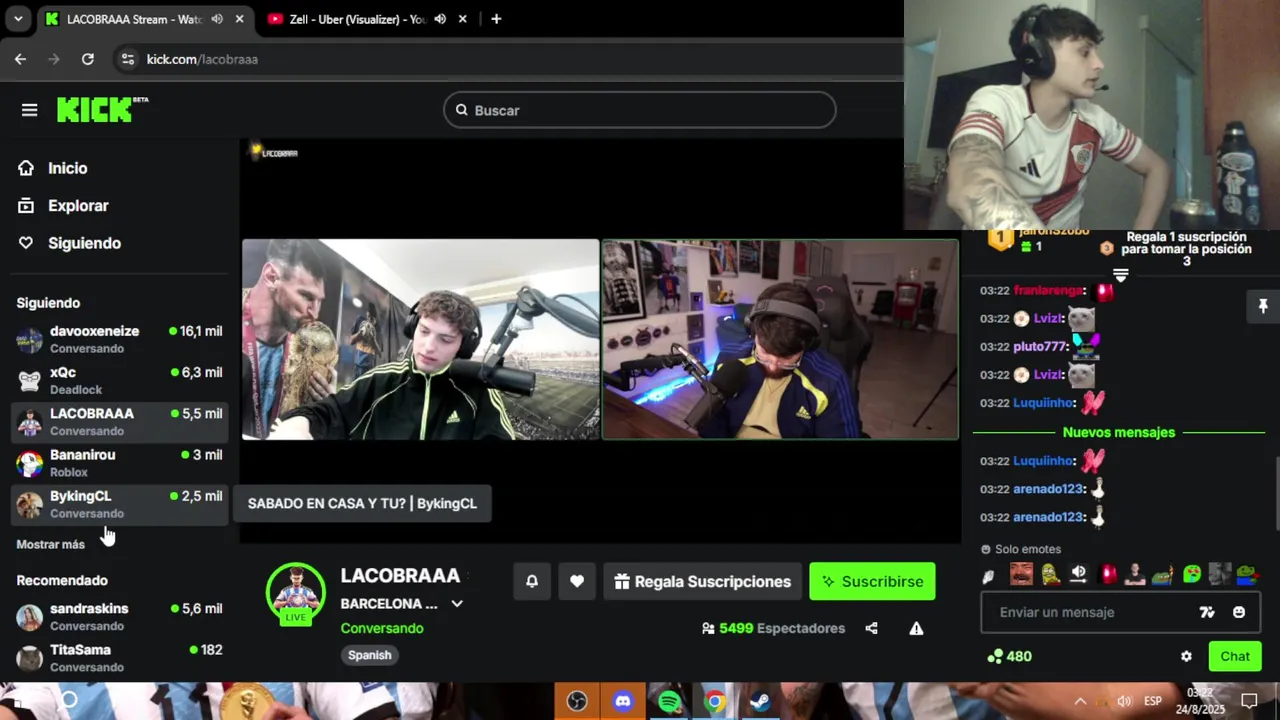1280x720 pixels.
Task: Reload the page
Action: tap(88, 59)
